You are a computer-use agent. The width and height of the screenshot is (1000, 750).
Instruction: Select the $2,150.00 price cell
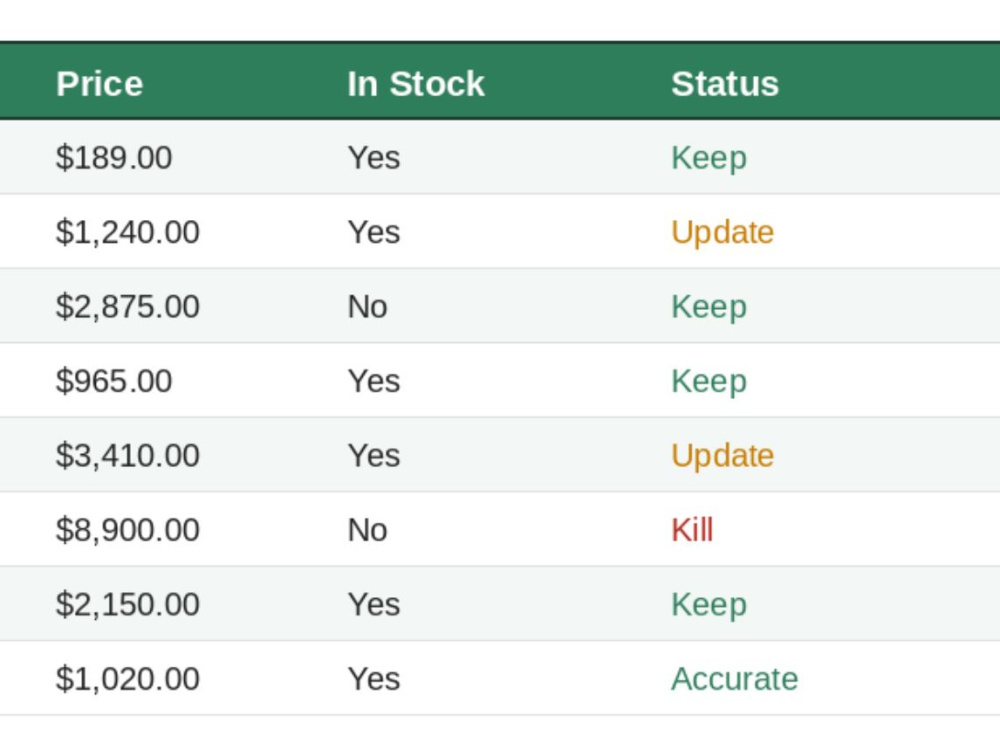point(128,605)
